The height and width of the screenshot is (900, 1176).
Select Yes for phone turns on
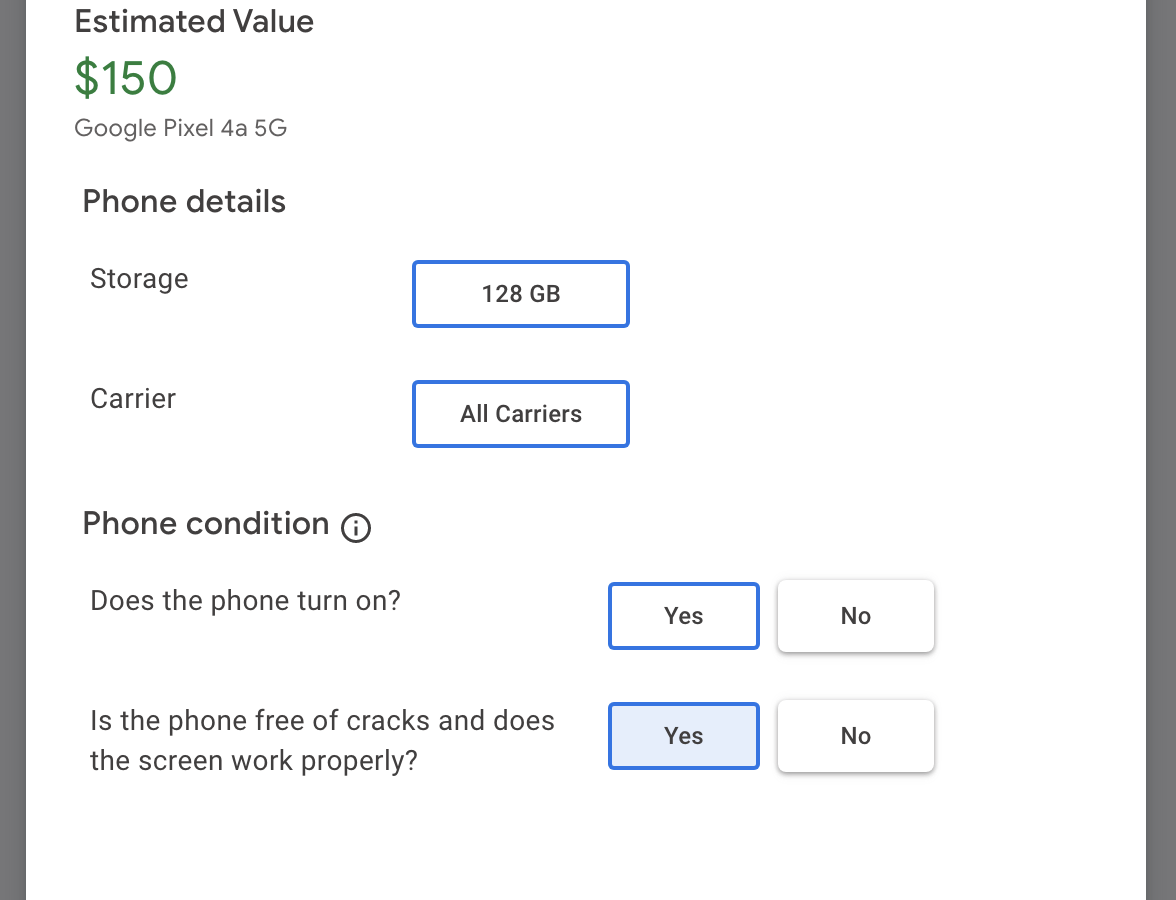coord(684,616)
